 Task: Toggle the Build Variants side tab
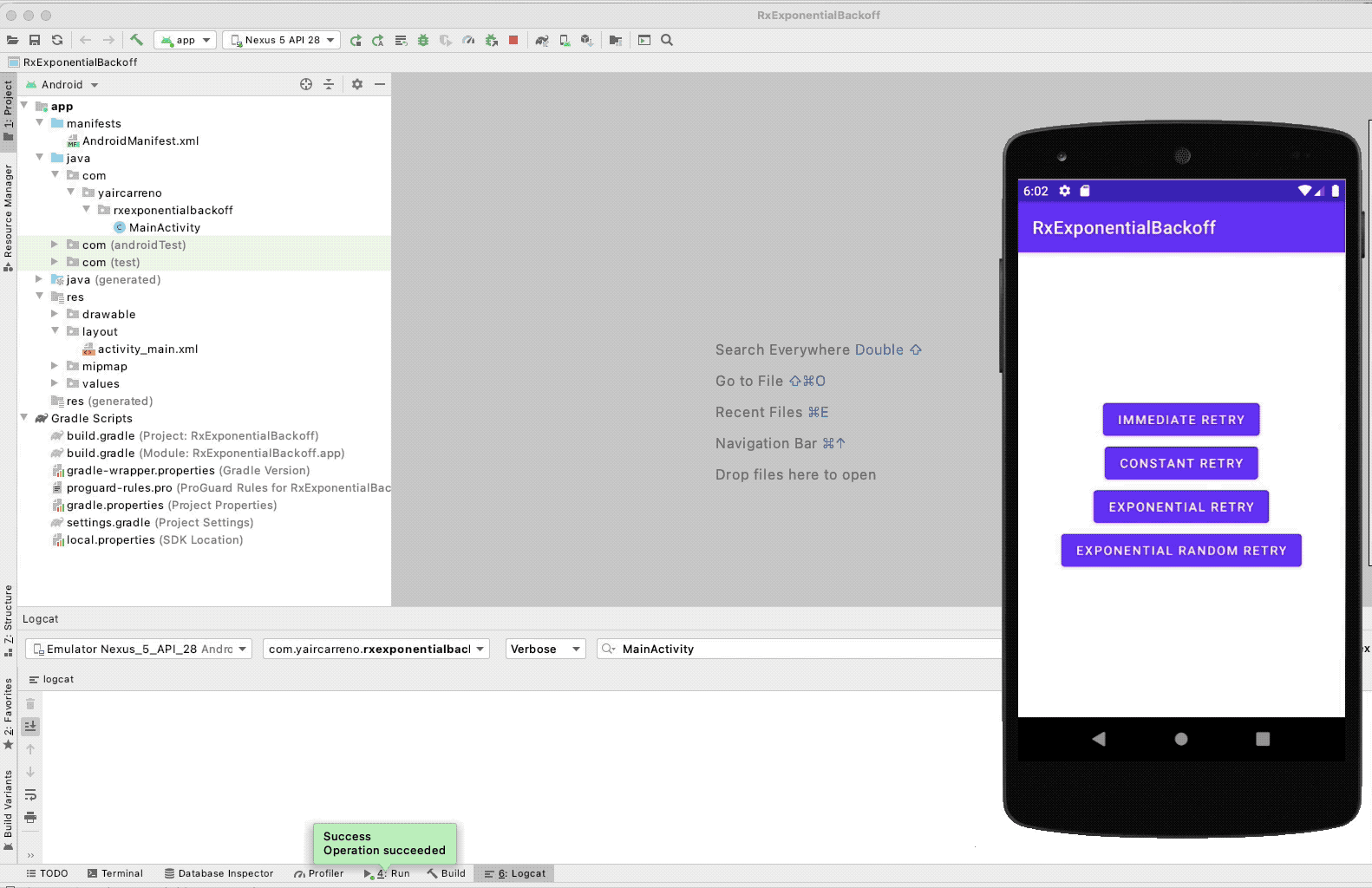(9, 811)
